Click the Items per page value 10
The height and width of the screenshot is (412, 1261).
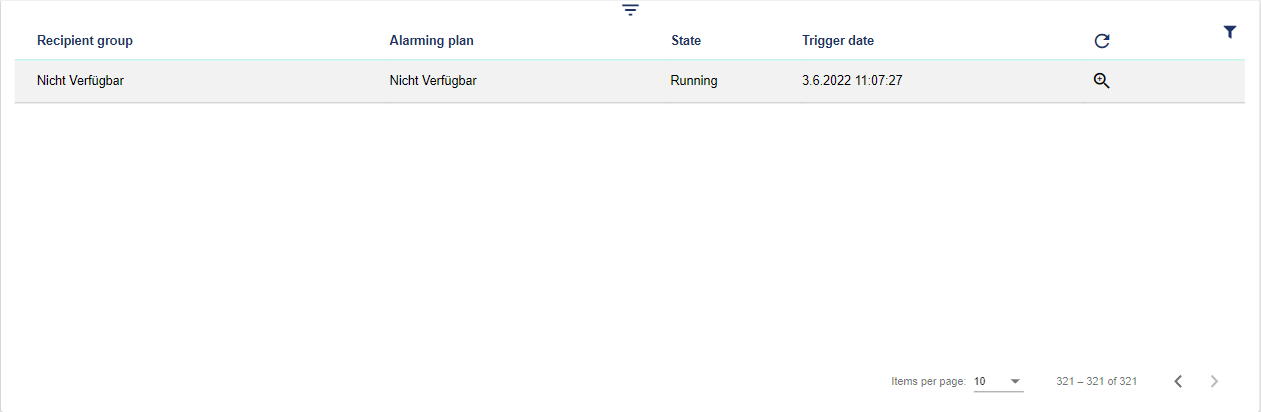(x=980, y=381)
